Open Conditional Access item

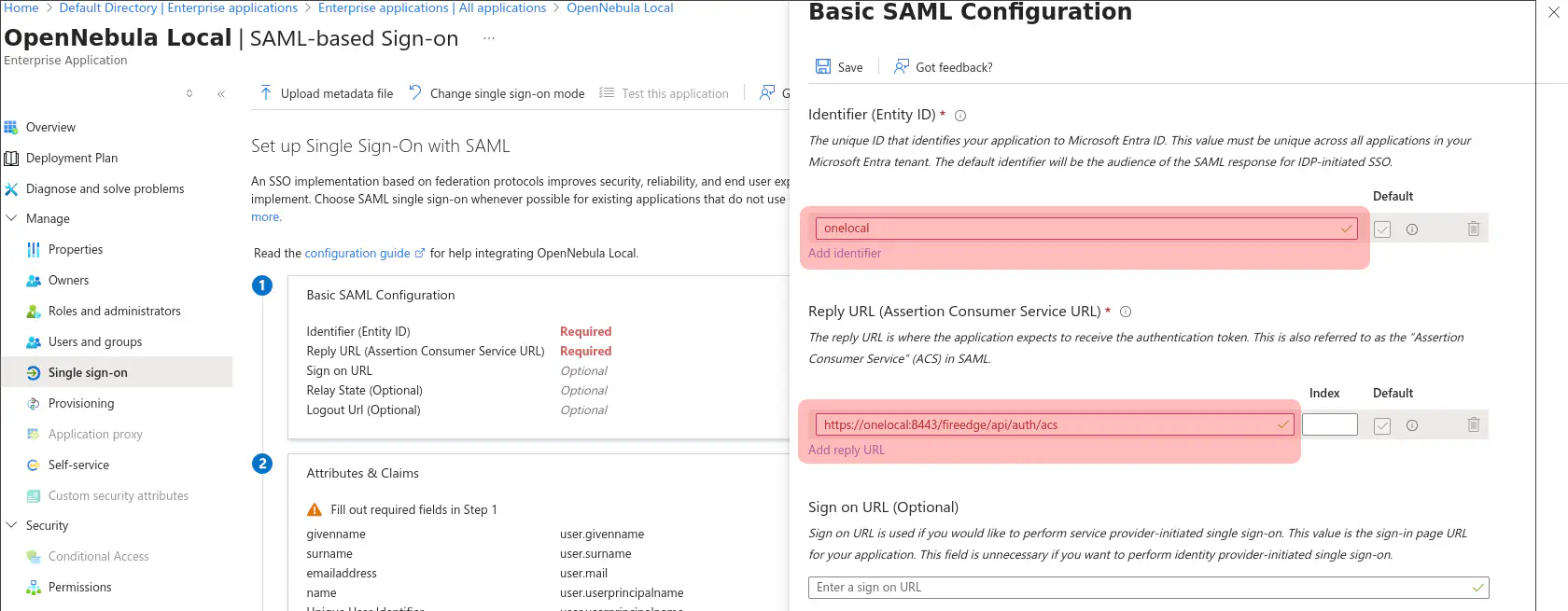click(x=98, y=556)
